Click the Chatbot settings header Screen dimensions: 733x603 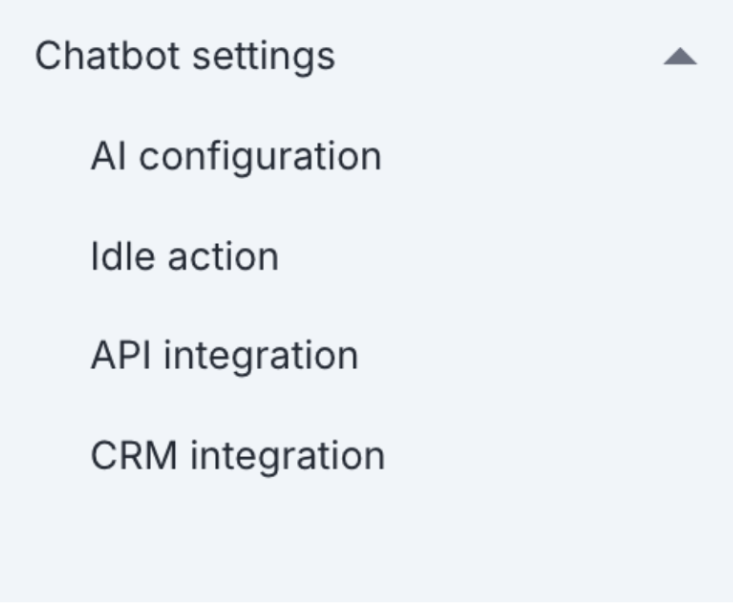(185, 56)
